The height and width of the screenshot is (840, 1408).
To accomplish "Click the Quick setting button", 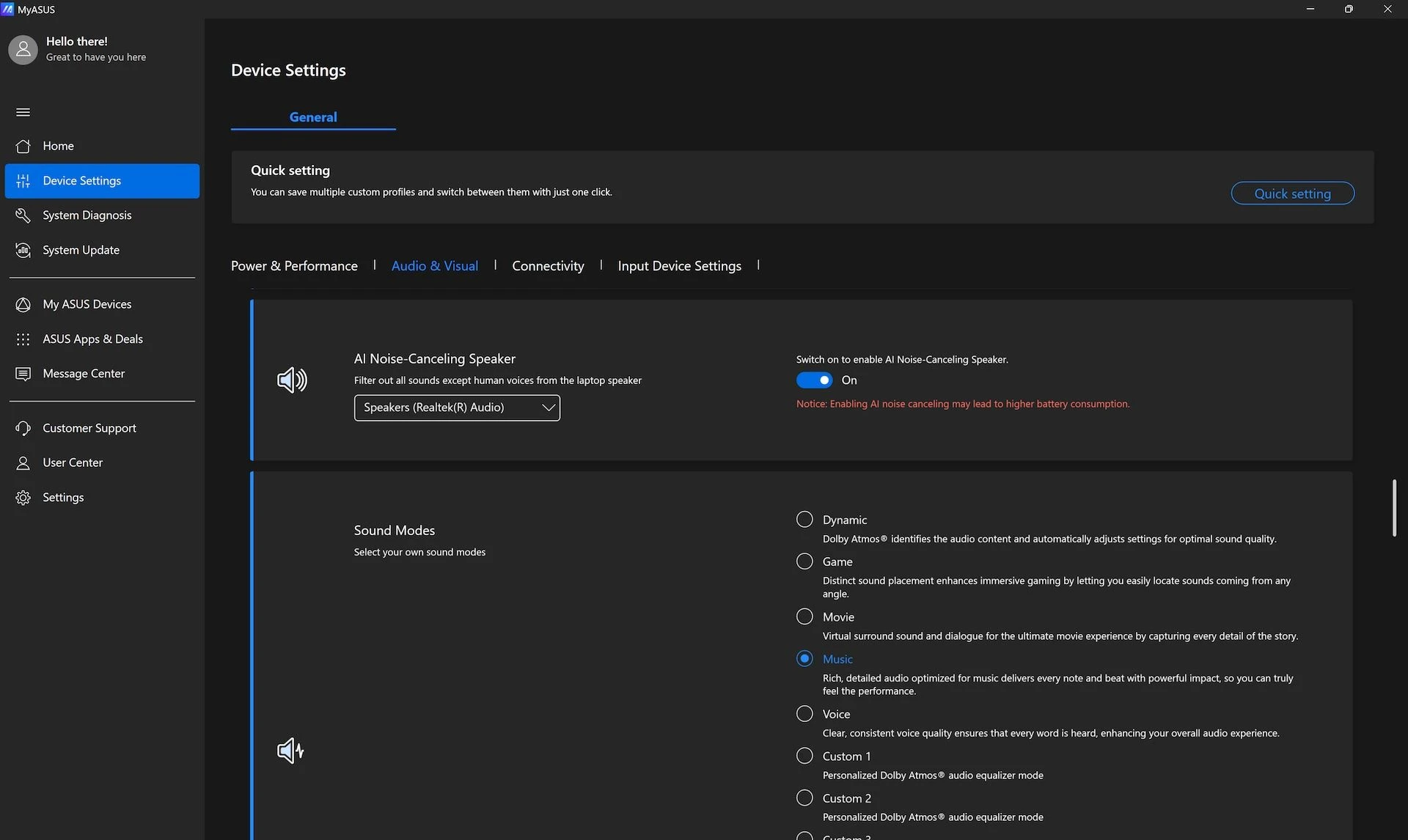I will click(x=1292, y=194).
